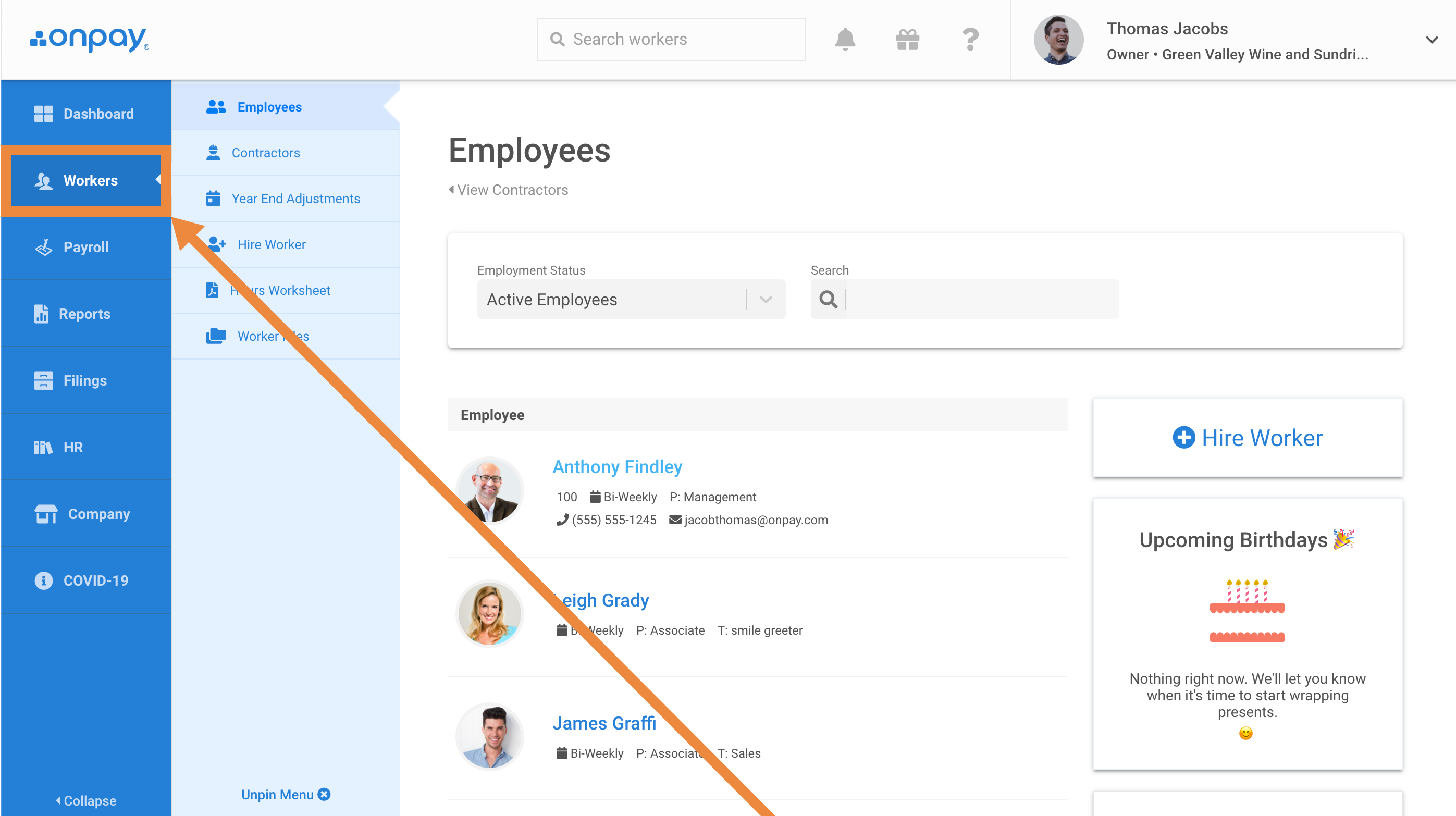Open Company in sidebar
Image resolution: width=1456 pixels, height=816 pixels.
[x=87, y=514]
